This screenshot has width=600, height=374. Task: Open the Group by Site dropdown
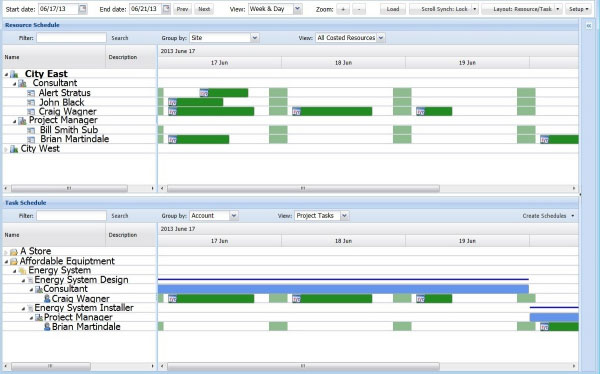coord(255,38)
